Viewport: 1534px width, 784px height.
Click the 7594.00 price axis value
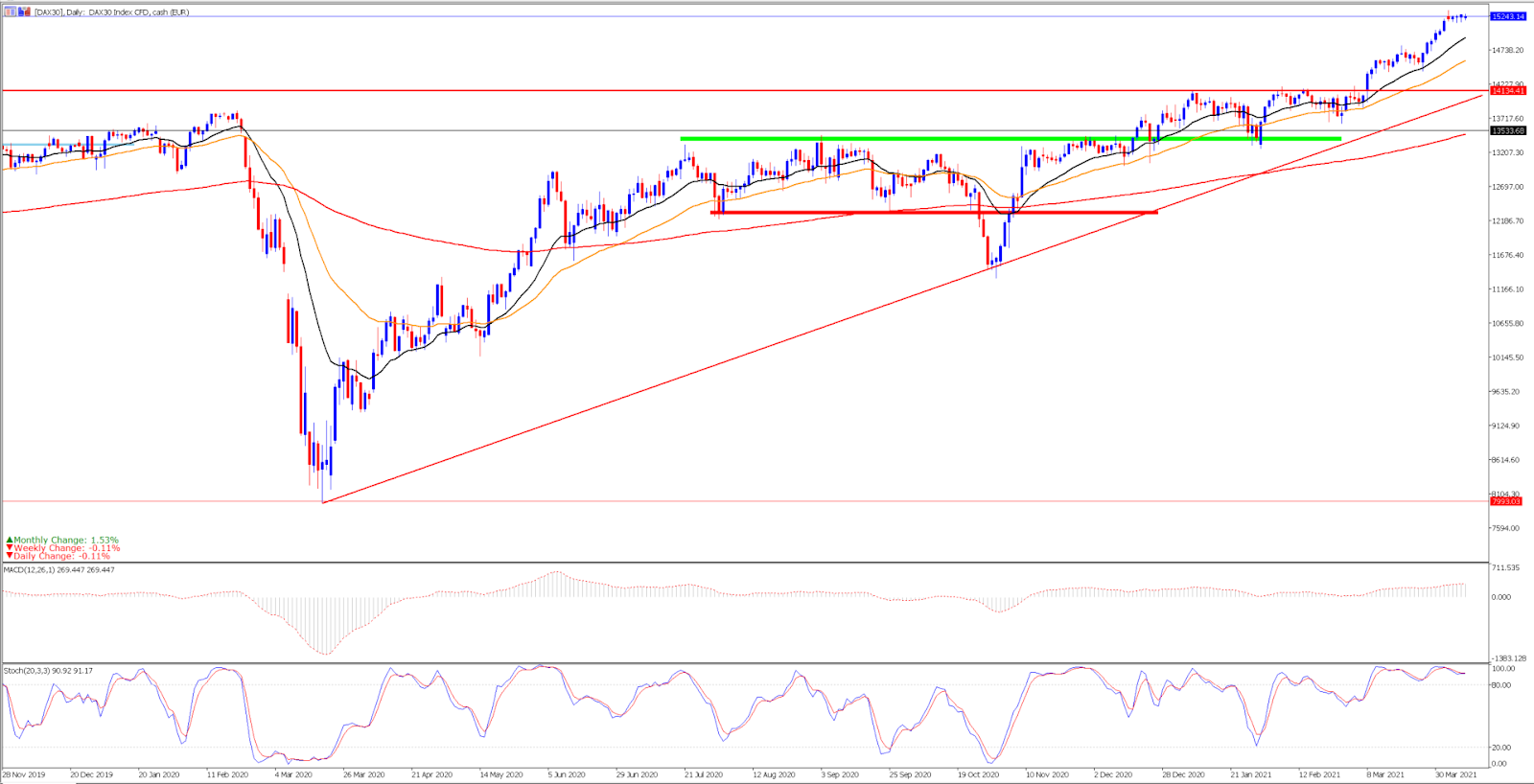pyautogui.click(x=1506, y=528)
